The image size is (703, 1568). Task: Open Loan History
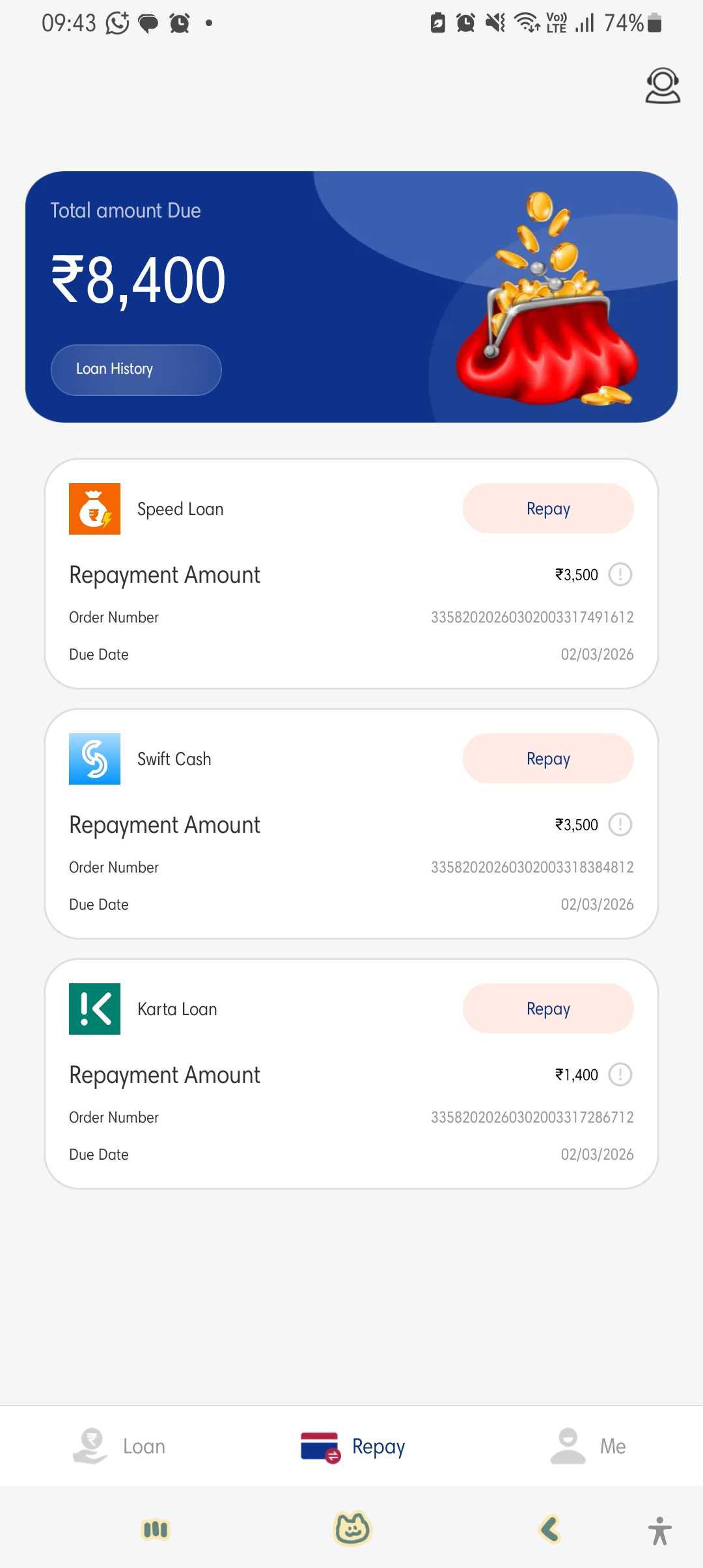136,369
